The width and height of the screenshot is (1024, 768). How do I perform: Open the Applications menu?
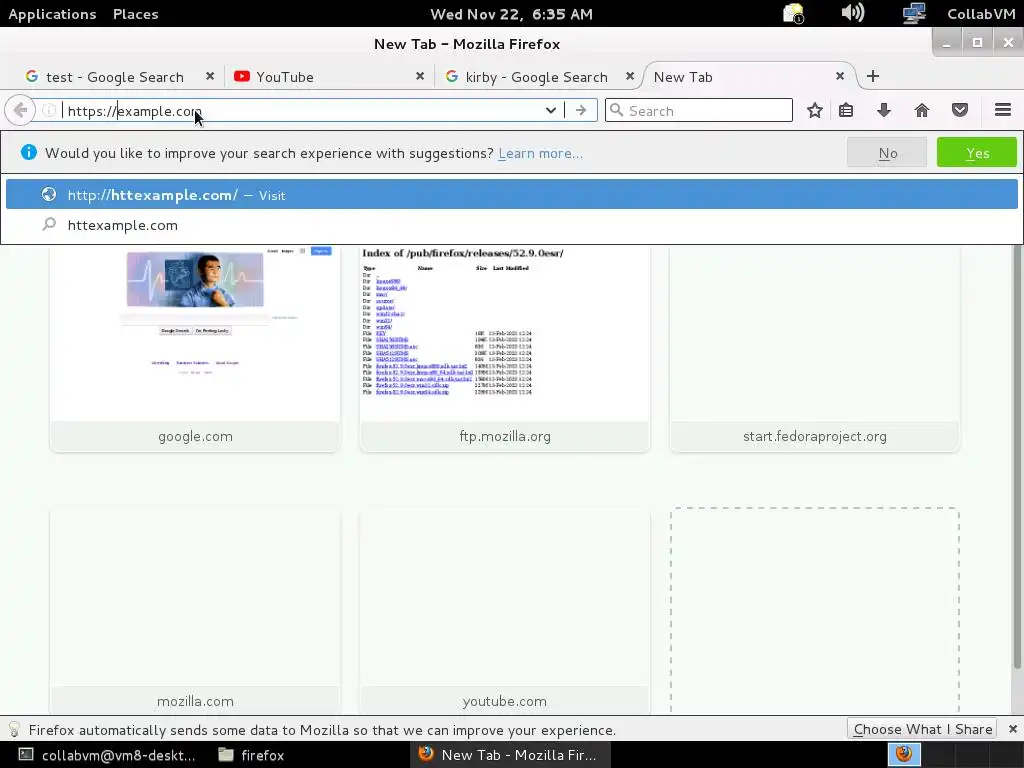coord(52,14)
